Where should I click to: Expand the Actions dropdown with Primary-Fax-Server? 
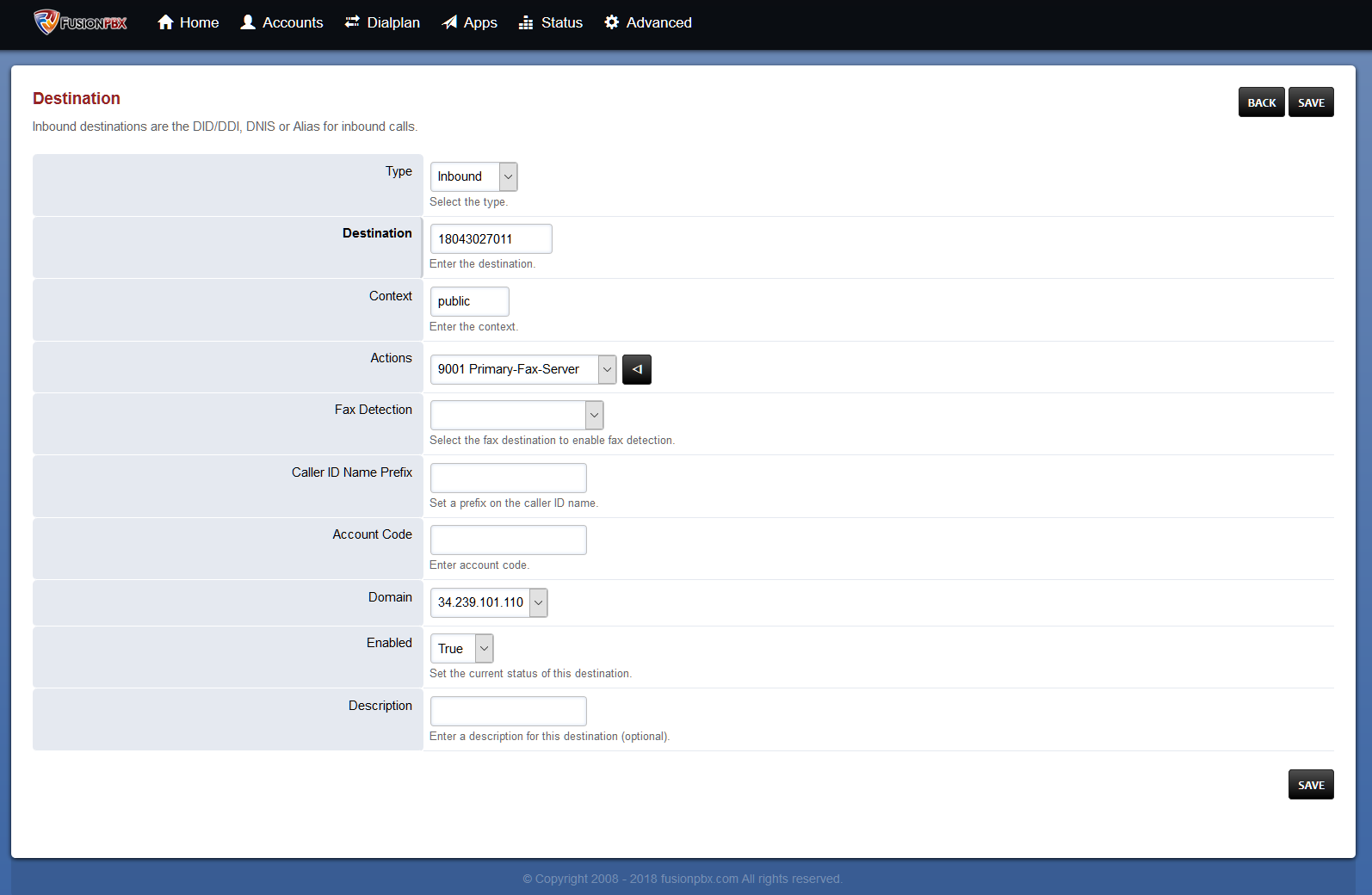point(522,369)
